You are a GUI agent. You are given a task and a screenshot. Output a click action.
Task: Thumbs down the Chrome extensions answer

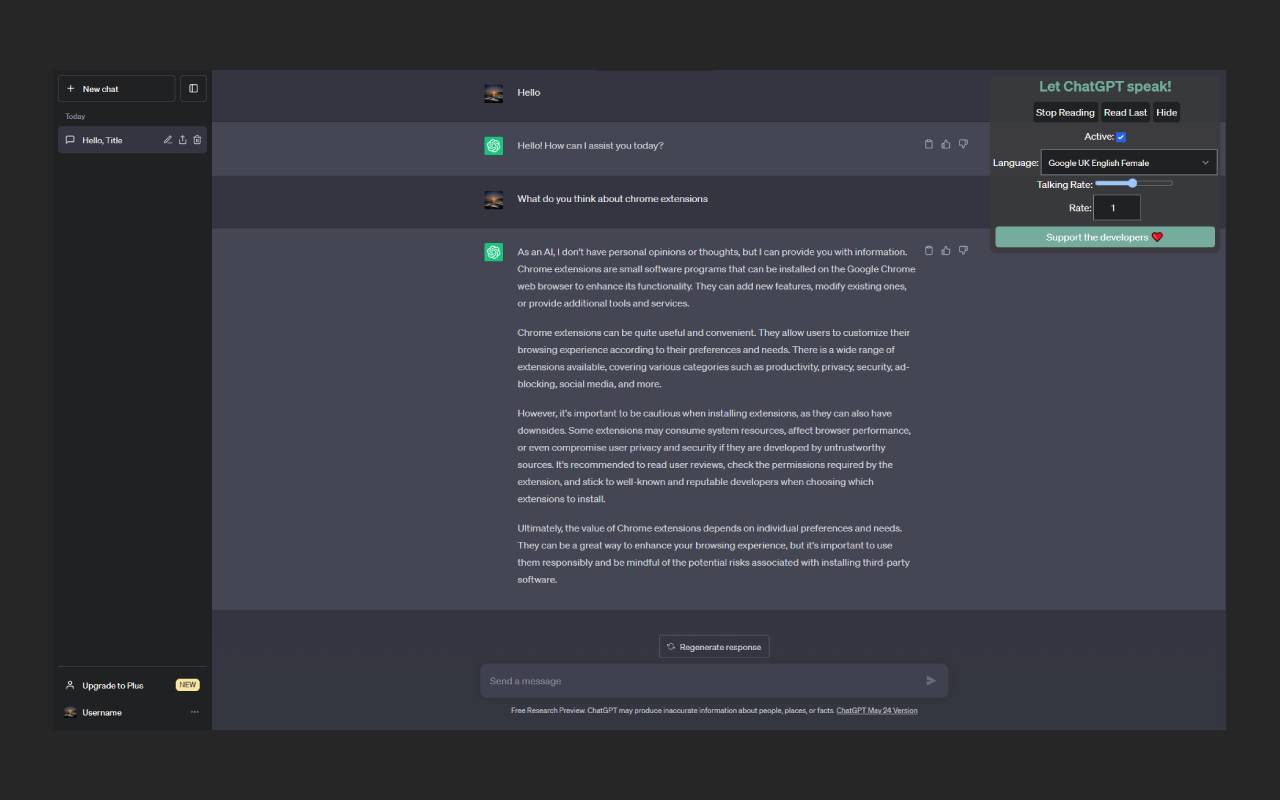pyautogui.click(x=963, y=250)
